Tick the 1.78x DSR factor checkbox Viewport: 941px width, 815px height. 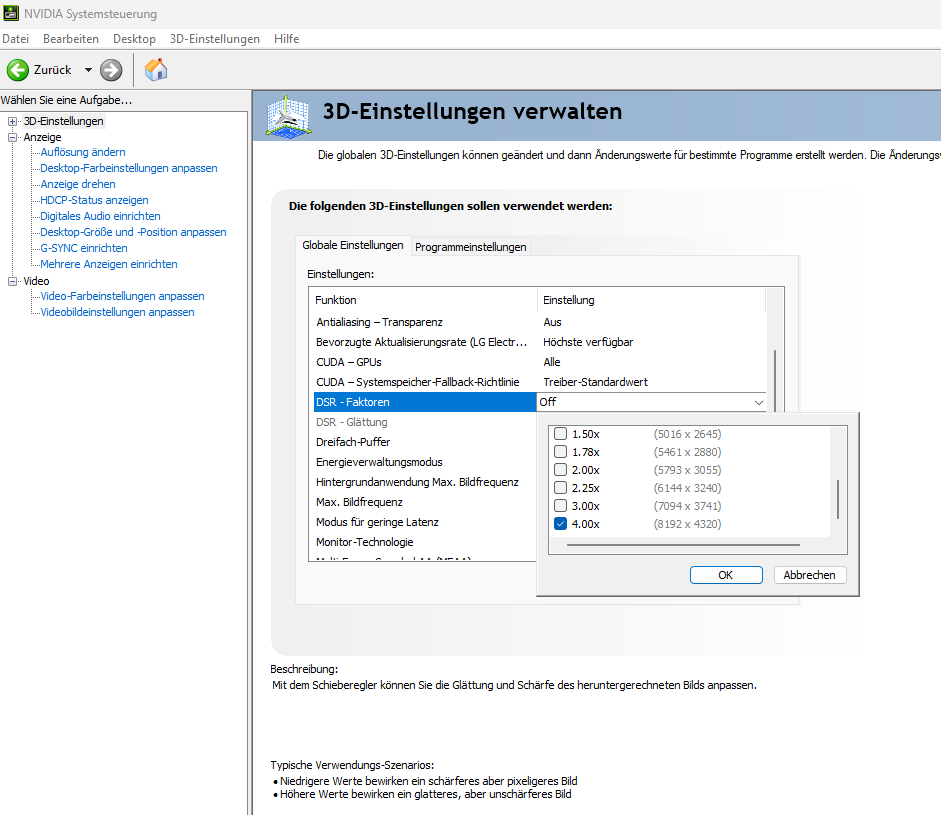tap(560, 451)
